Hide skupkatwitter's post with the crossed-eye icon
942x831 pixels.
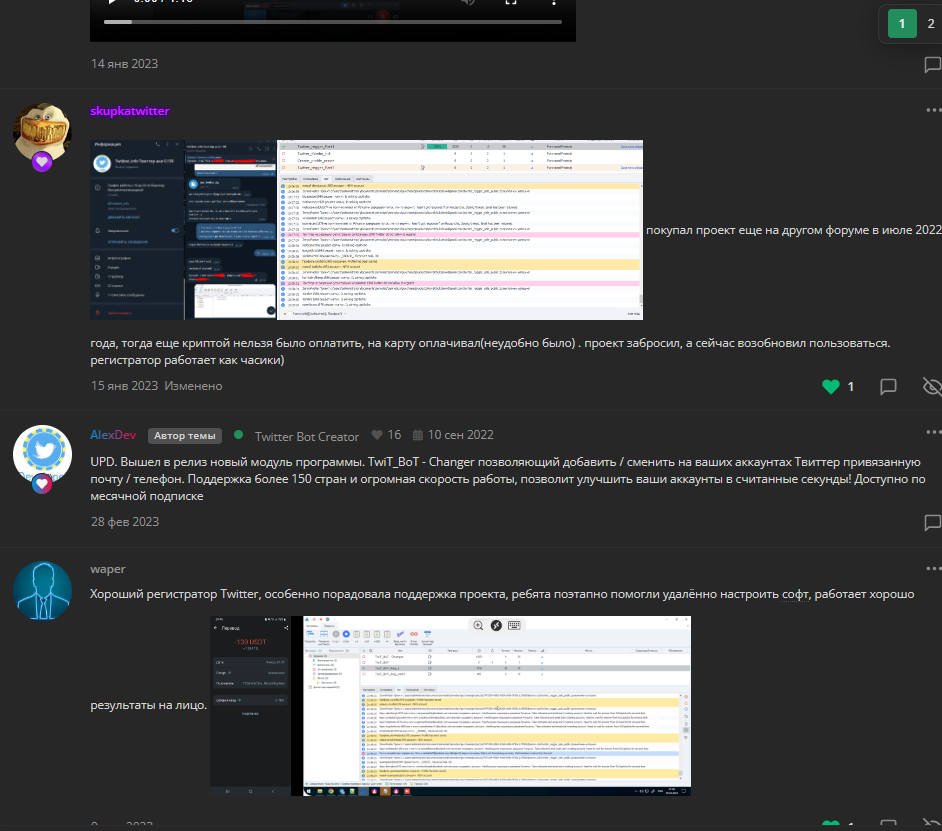[932, 386]
